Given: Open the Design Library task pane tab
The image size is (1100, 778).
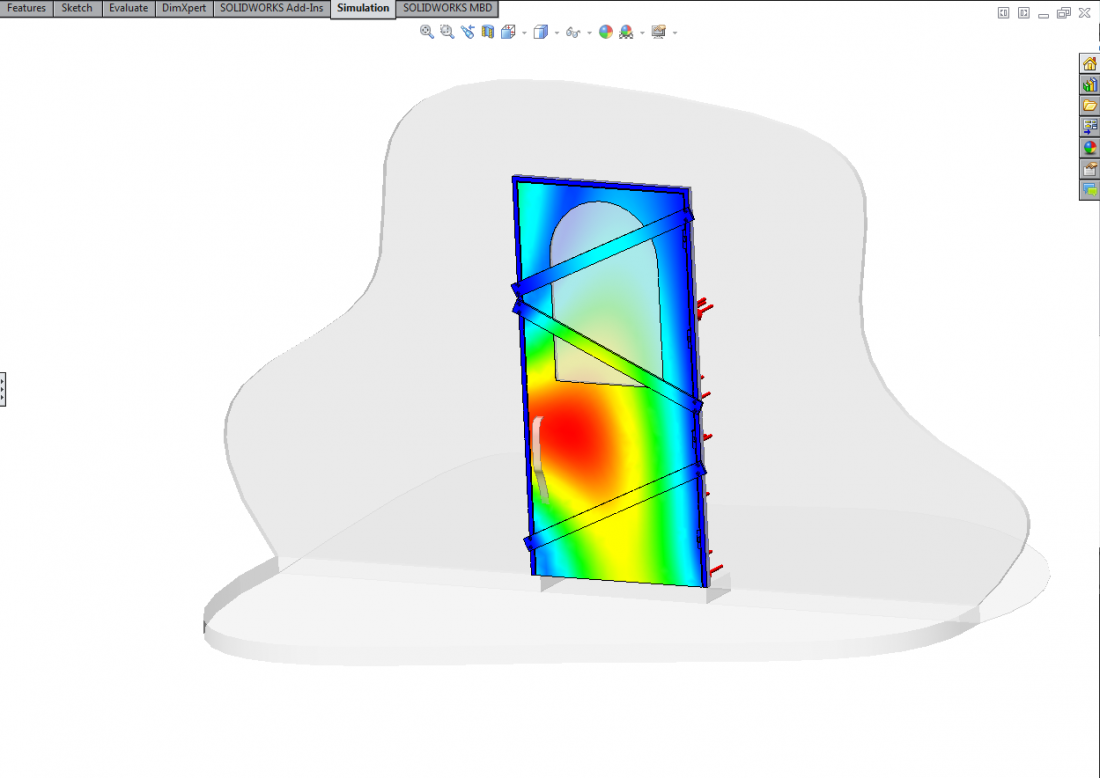Looking at the screenshot, I should point(1089,85).
